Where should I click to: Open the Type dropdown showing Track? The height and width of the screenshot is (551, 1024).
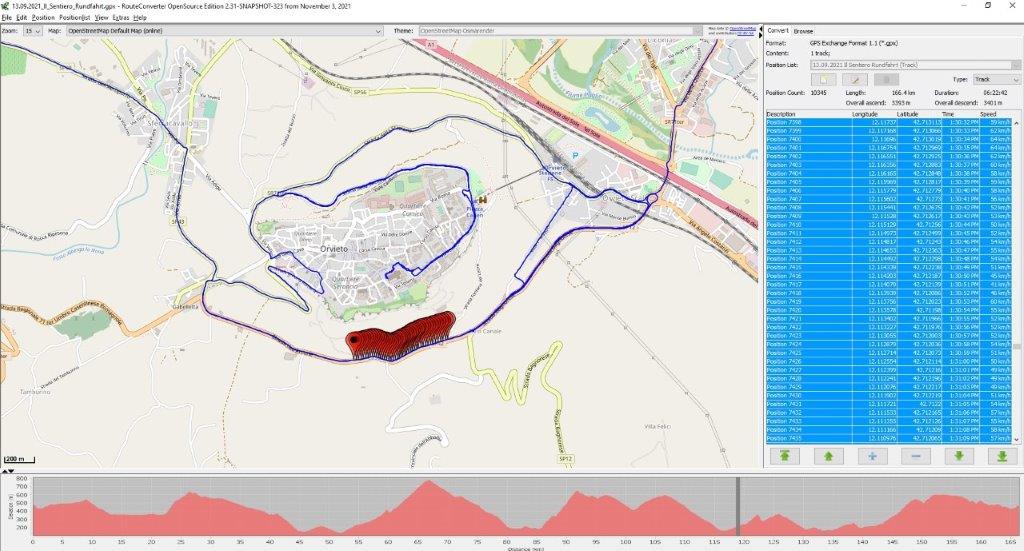[996, 79]
